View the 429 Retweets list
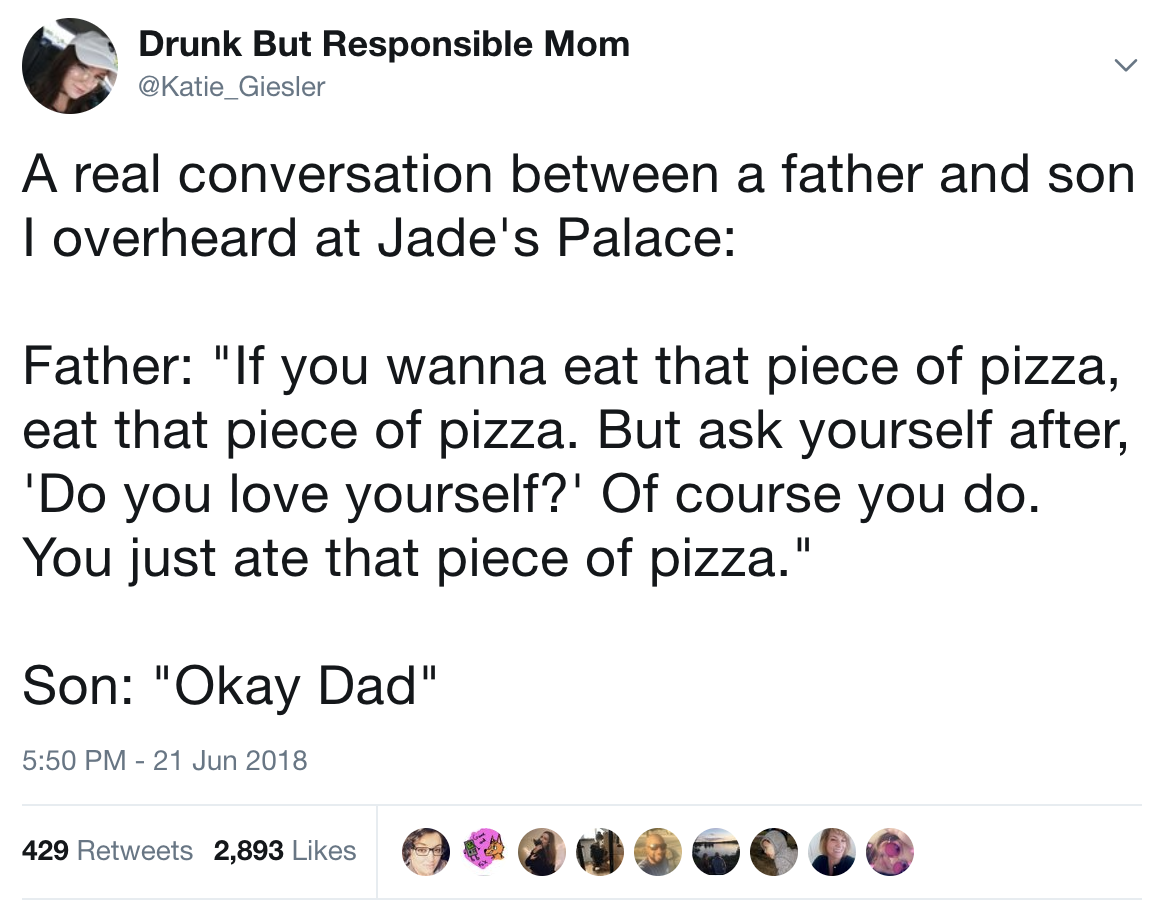 tap(107, 850)
